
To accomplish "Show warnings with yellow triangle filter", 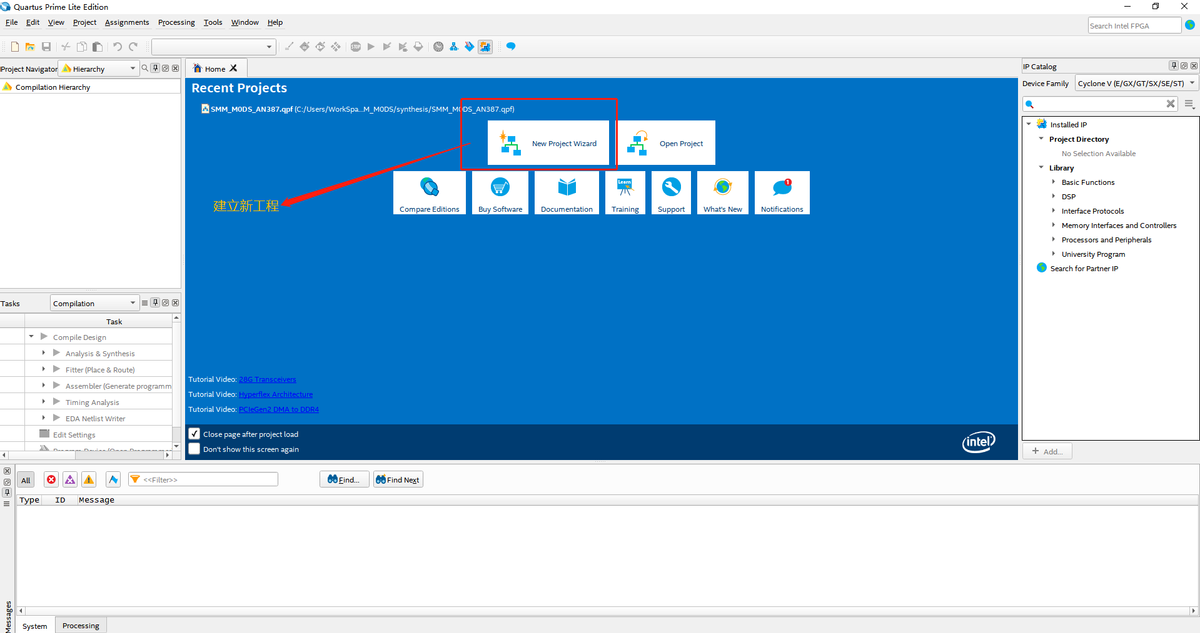I will 89,480.
